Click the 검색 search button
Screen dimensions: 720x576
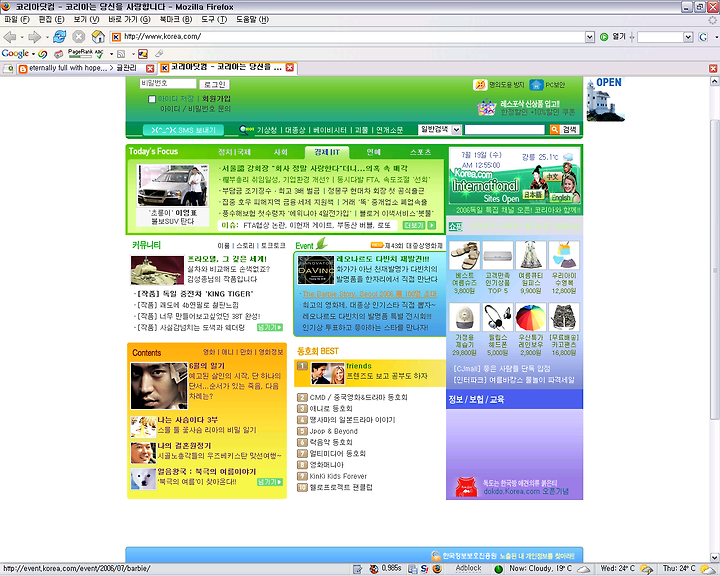(569, 130)
